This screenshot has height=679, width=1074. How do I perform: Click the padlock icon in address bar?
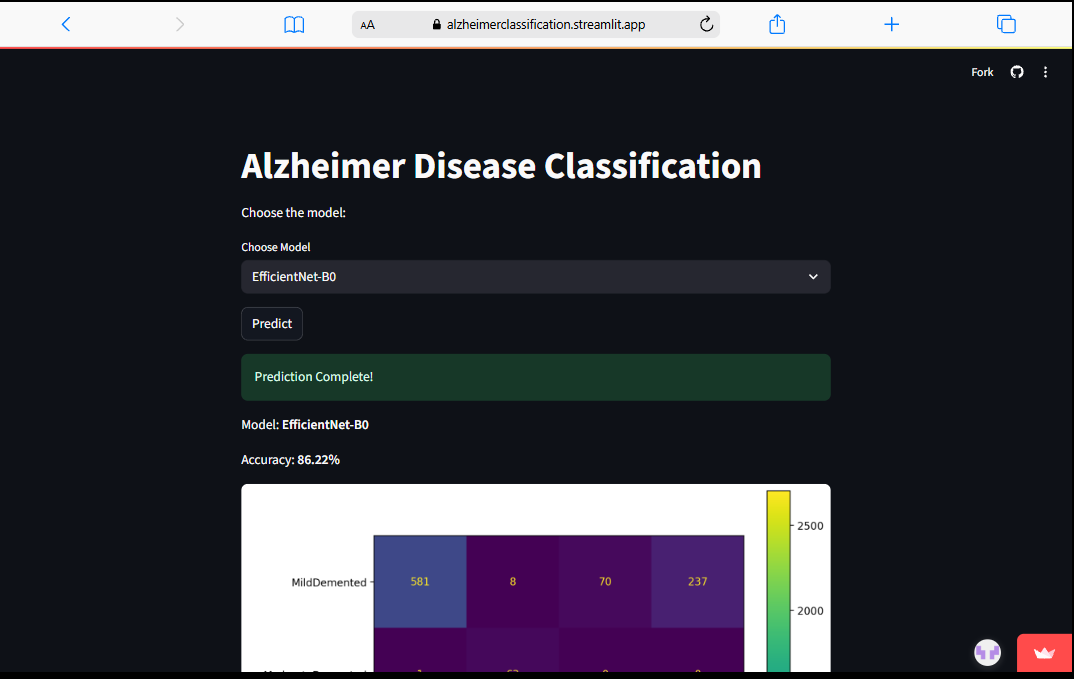(437, 25)
